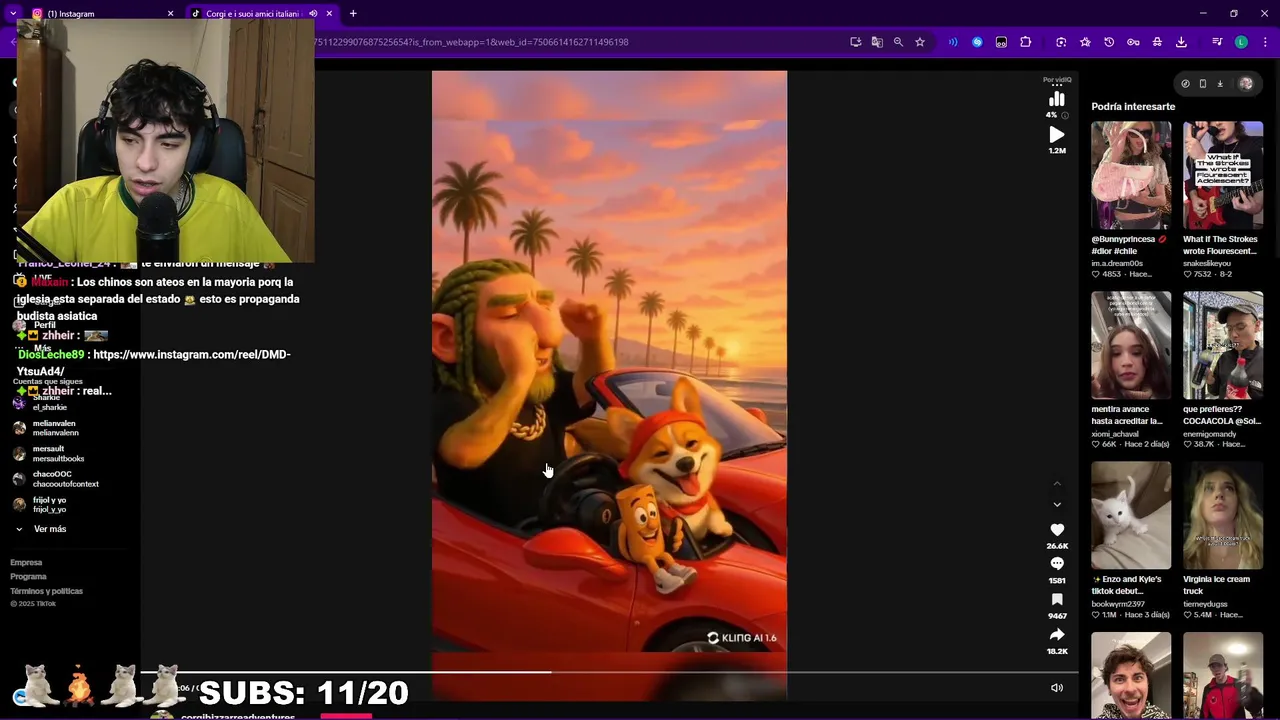Mute the video with speaker icon

click(x=1057, y=688)
